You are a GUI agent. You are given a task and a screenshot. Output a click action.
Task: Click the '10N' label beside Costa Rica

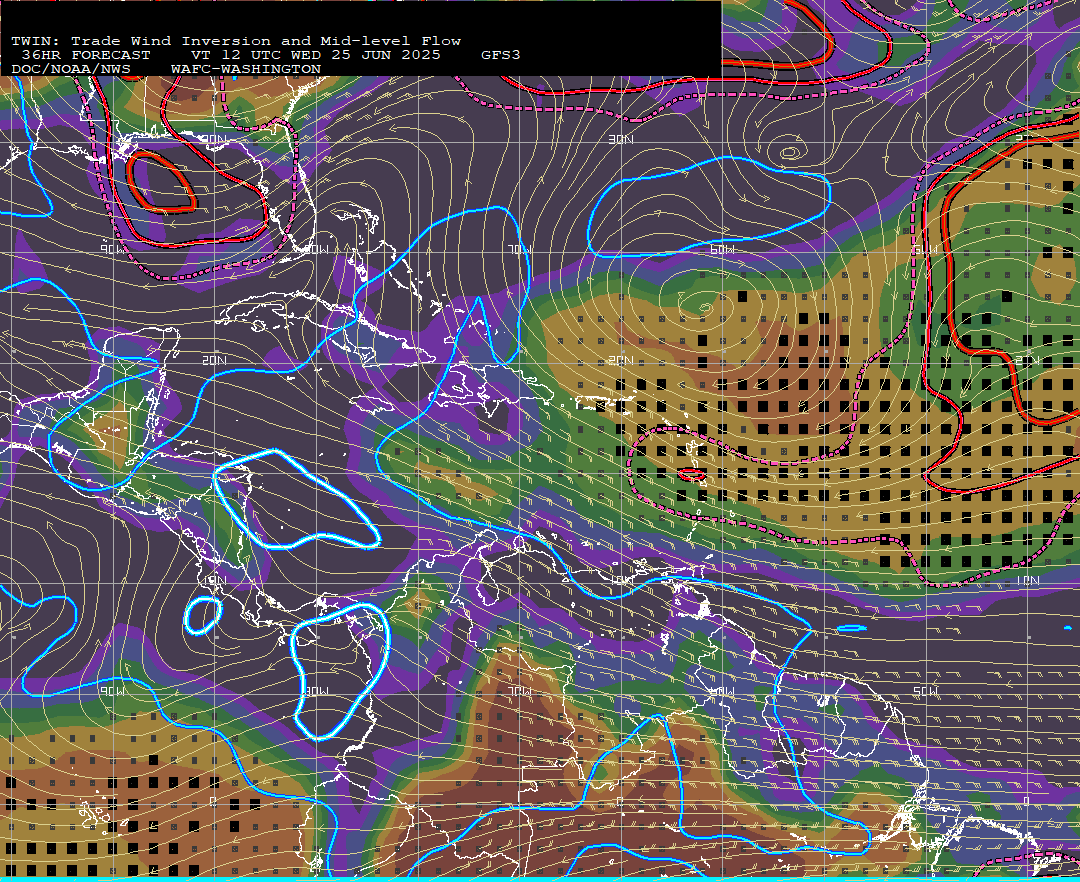coord(214,580)
